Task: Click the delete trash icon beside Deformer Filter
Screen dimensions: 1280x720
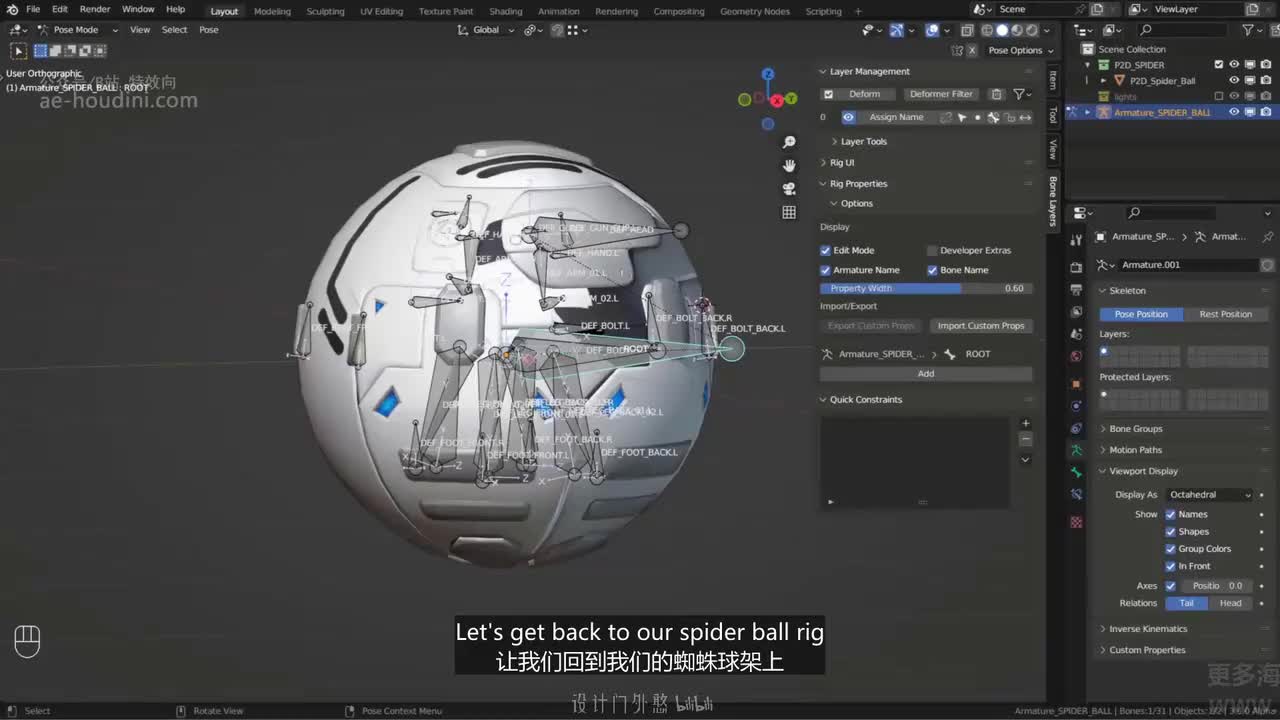Action: click(996, 94)
